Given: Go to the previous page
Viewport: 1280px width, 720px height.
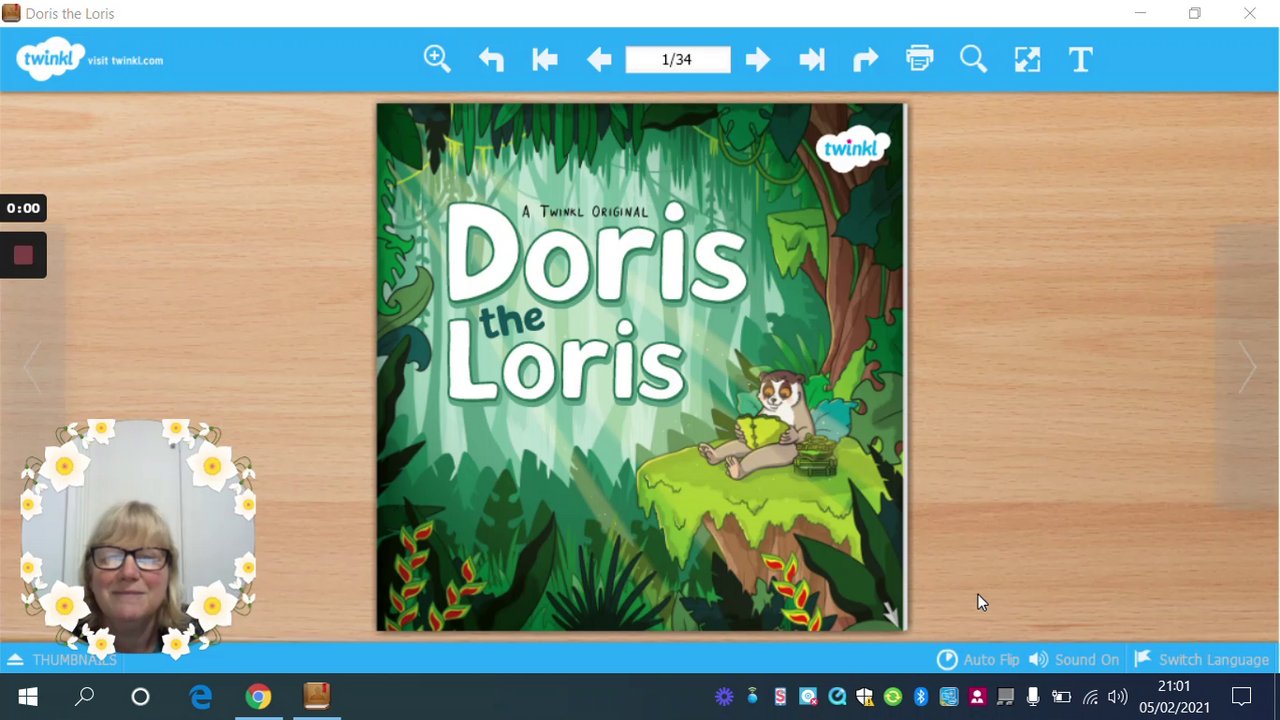Looking at the screenshot, I should pos(599,60).
